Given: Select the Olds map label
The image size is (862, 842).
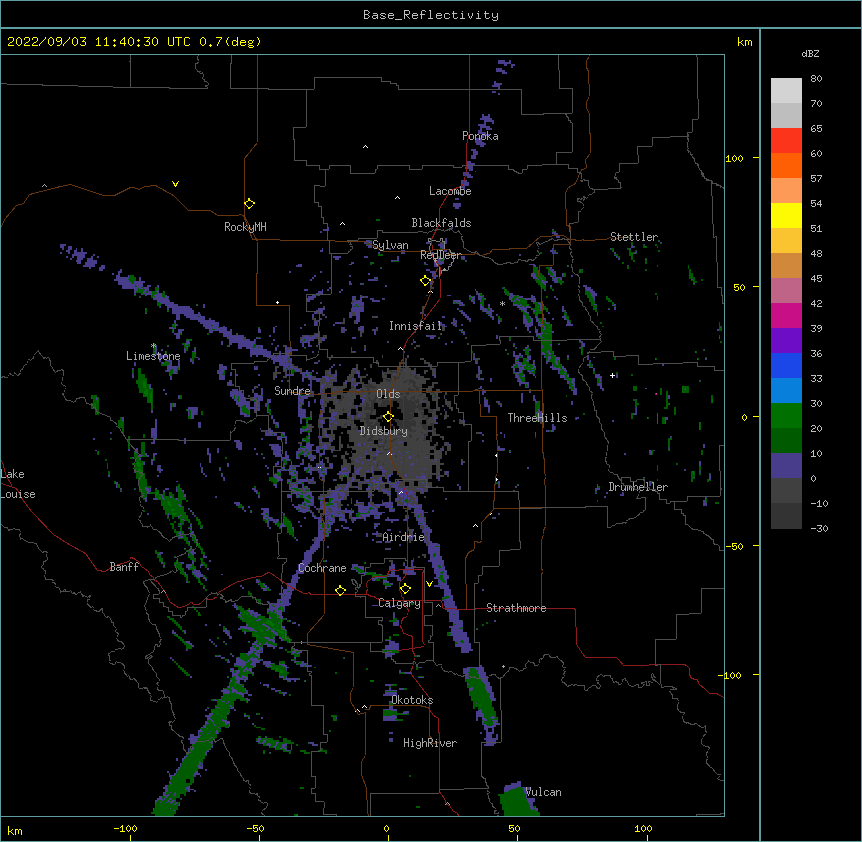Looking at the screenshot, I should [x=388, y=394].
